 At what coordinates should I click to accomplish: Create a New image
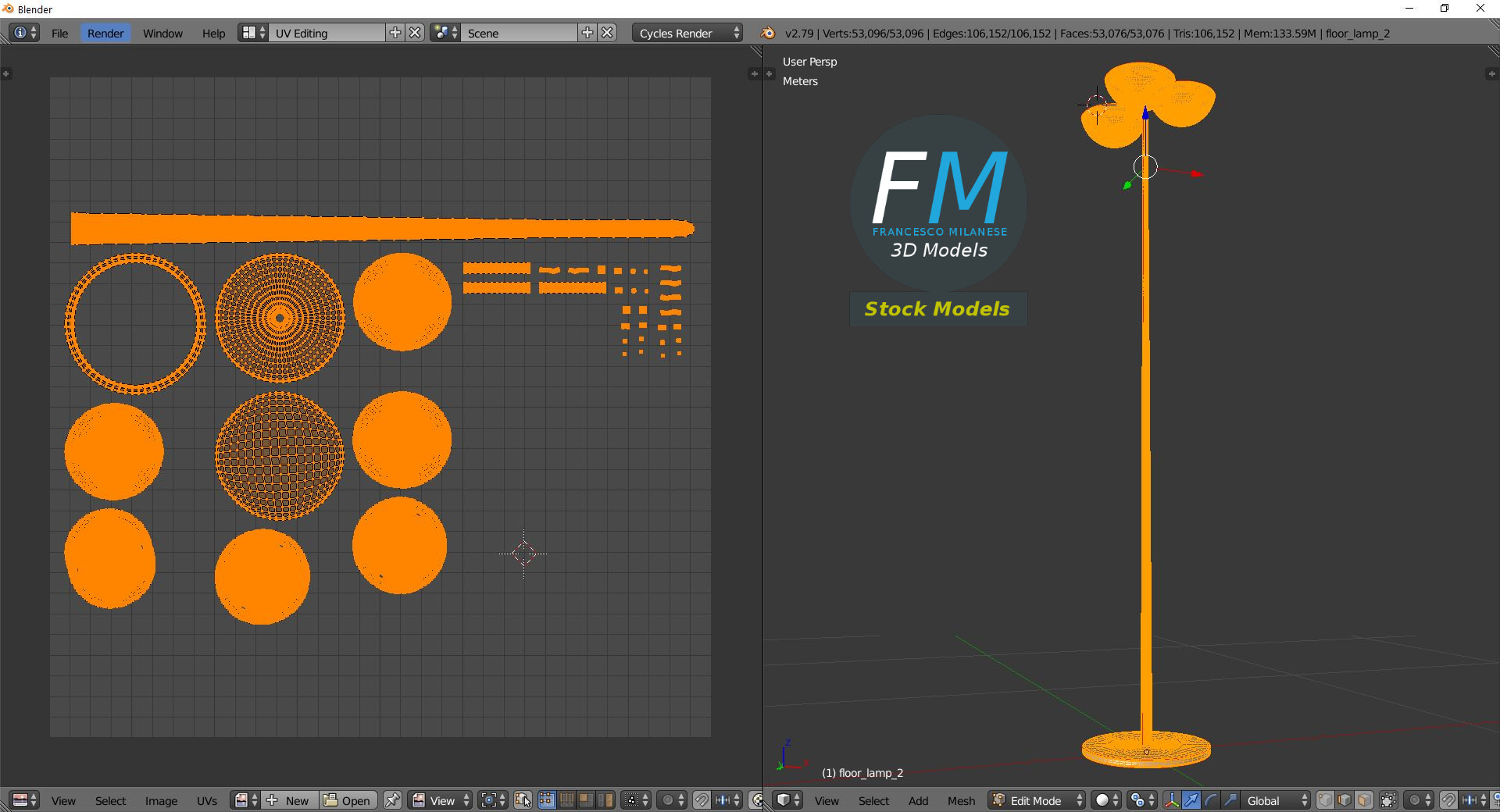pos(289,800)
